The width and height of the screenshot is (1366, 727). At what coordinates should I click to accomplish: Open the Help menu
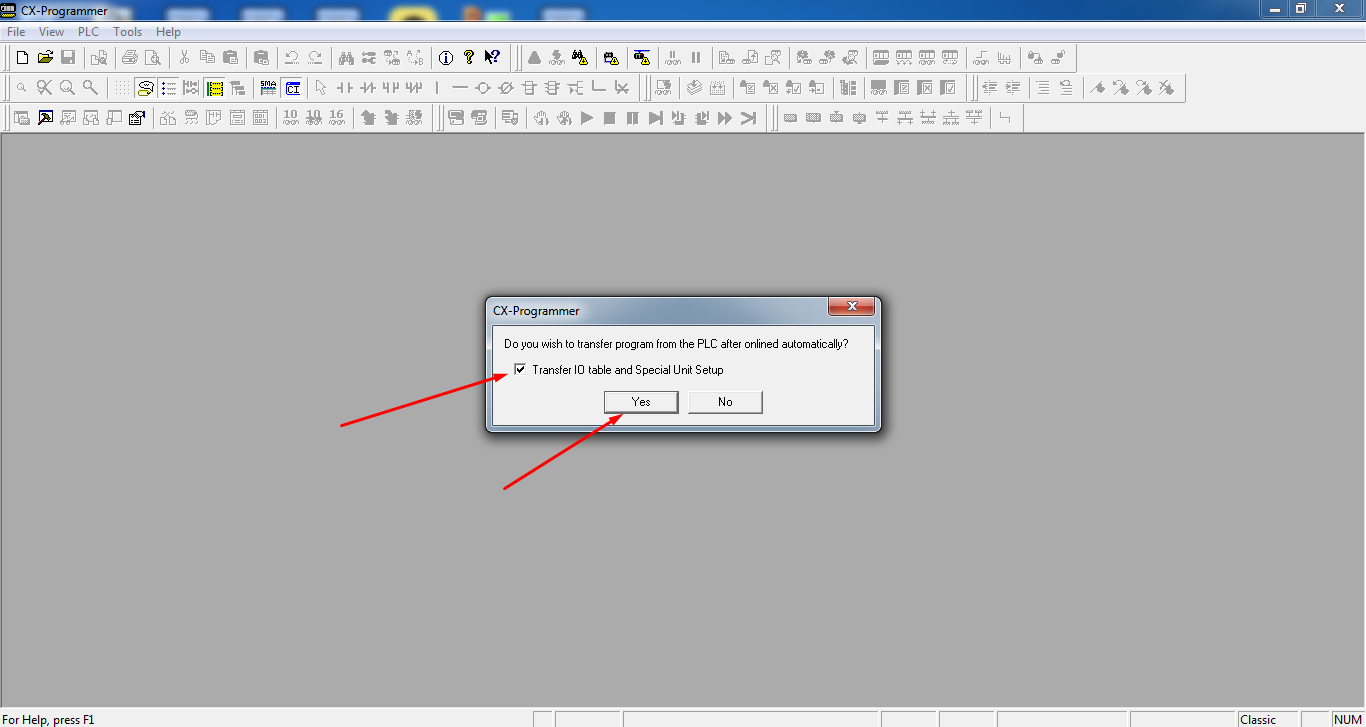click(168, 32)
